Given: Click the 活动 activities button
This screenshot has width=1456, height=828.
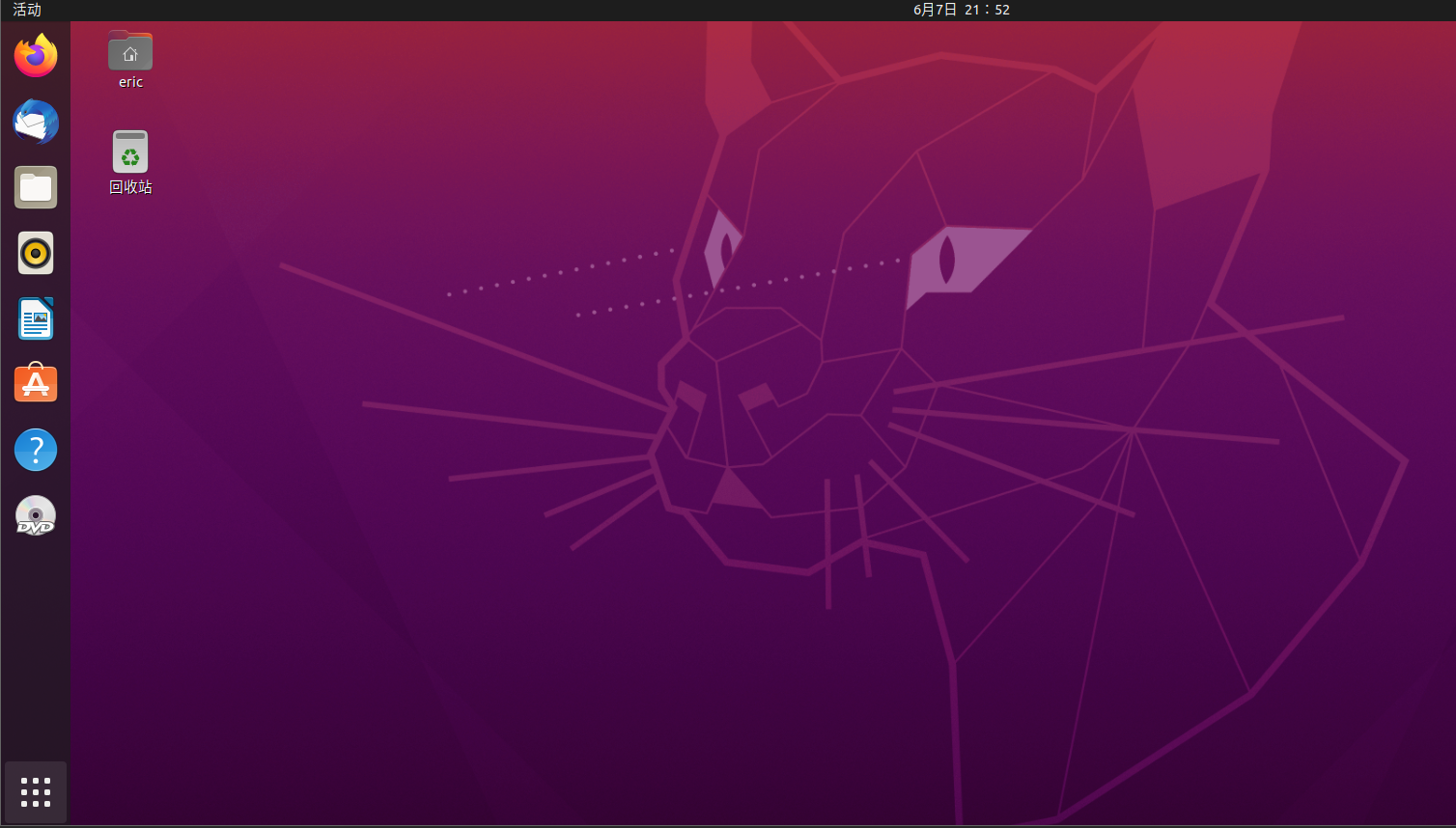Looking at the screenshot, I should pyautogui.click(x=27, y=10).
